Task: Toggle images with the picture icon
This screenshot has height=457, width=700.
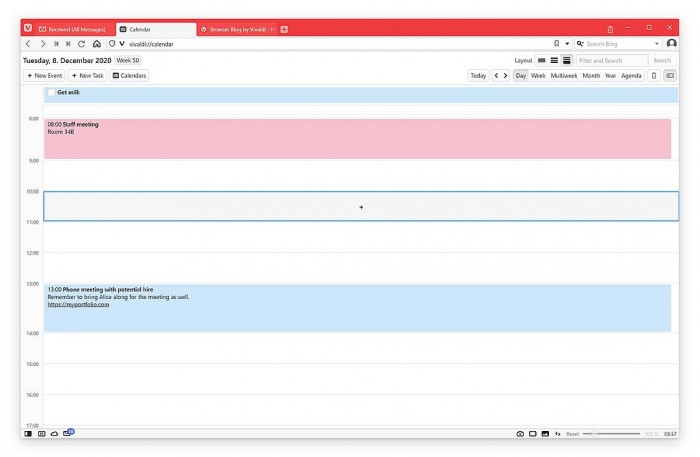Action: [545, 434]
